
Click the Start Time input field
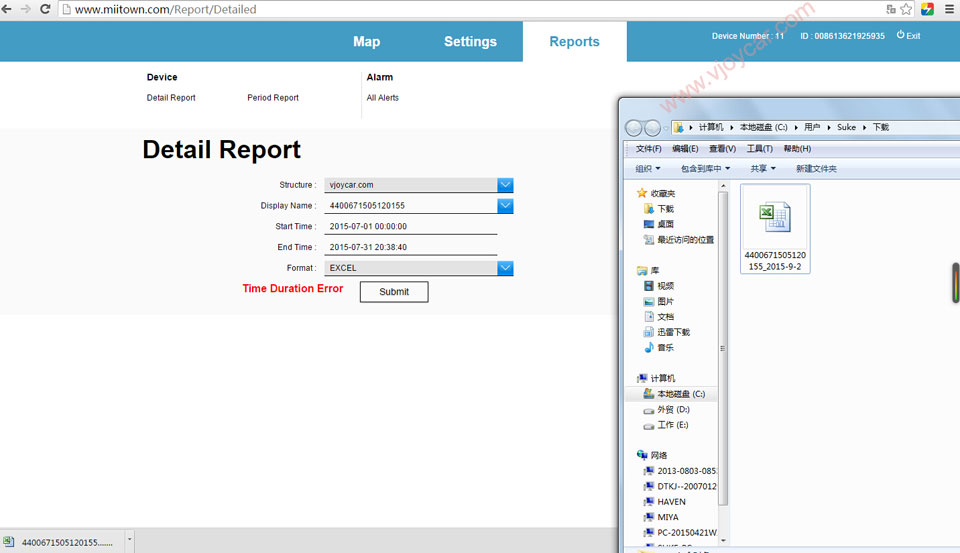coord(410,227)
